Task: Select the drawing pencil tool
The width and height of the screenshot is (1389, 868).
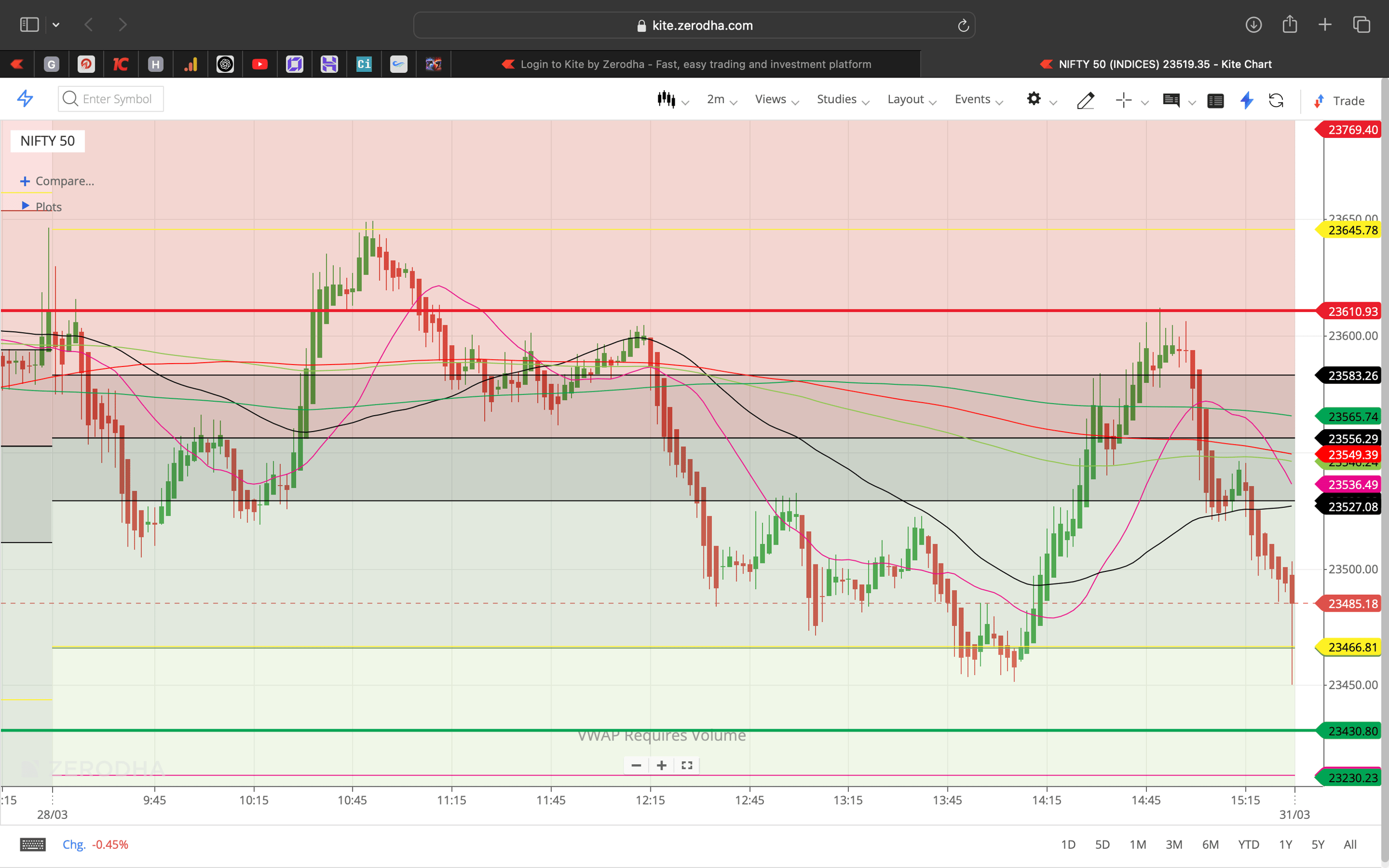Action: pyautogui.click(x=1085, y=100)
